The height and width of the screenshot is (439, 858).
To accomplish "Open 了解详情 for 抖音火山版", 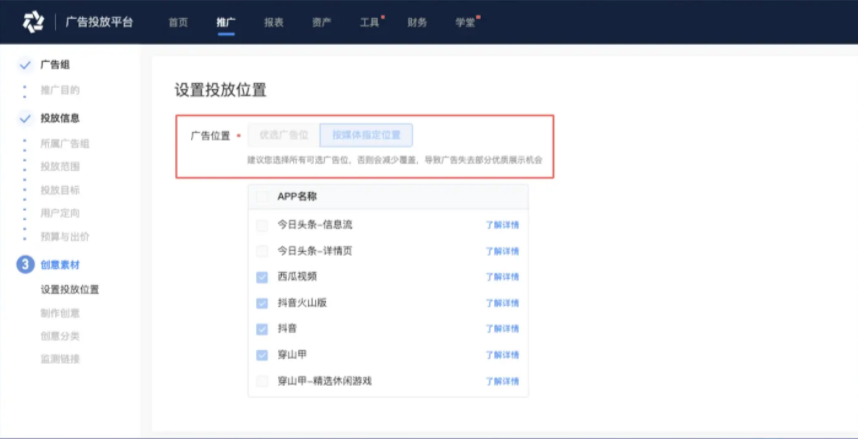I will 502,303.
